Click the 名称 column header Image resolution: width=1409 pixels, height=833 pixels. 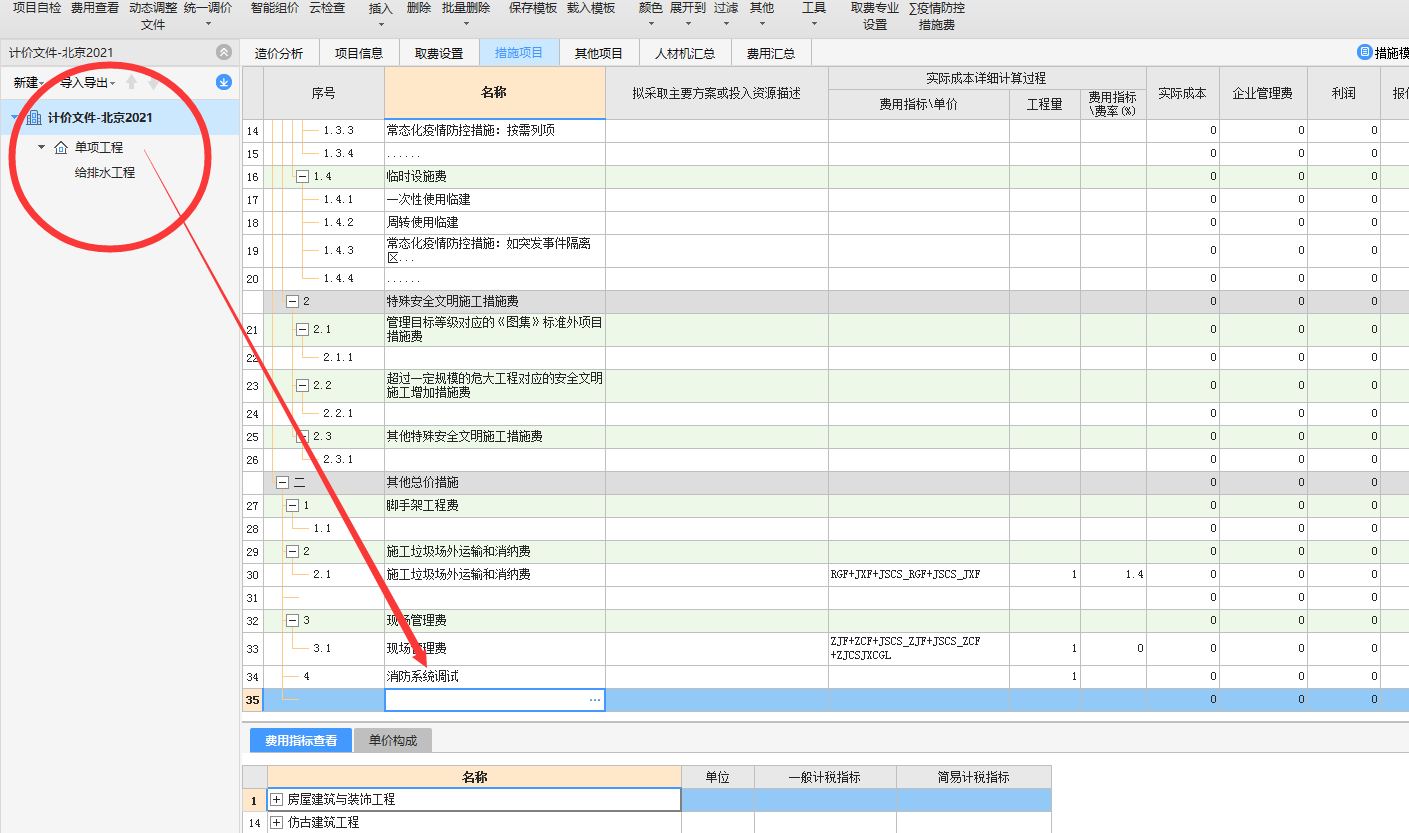[x=495, y=93]
